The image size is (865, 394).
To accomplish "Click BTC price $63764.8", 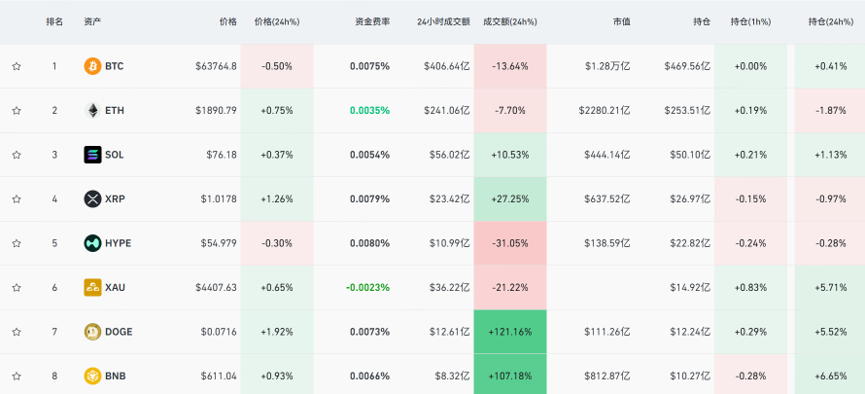I will [x=216, y=66].
